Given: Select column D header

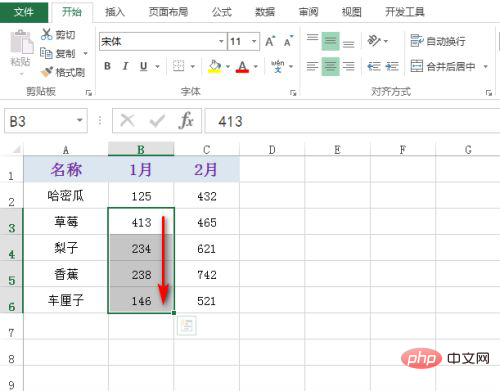Looking at the screenshot, I should pos(272,149).
